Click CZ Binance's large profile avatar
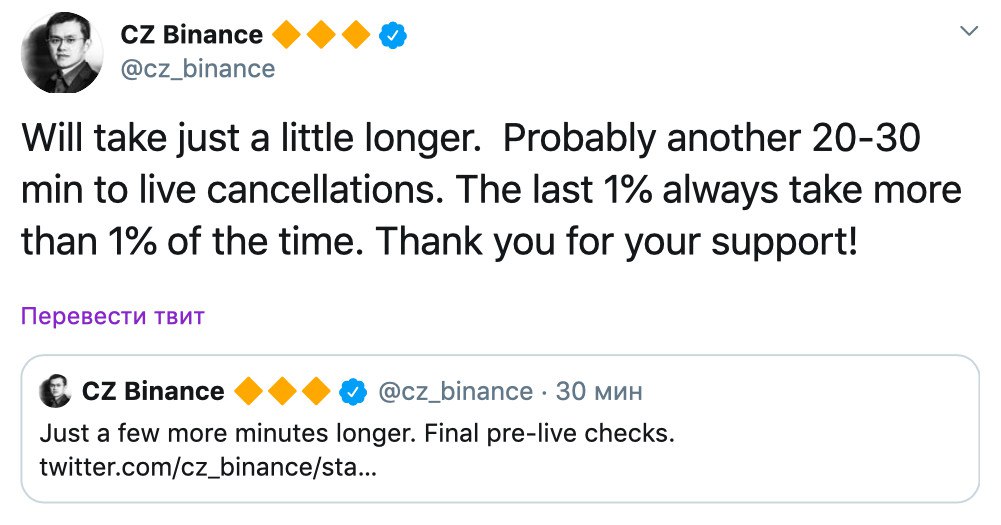Image resolution: width=1001 pixels, height=525 pixels. click(x=61, y=53)
